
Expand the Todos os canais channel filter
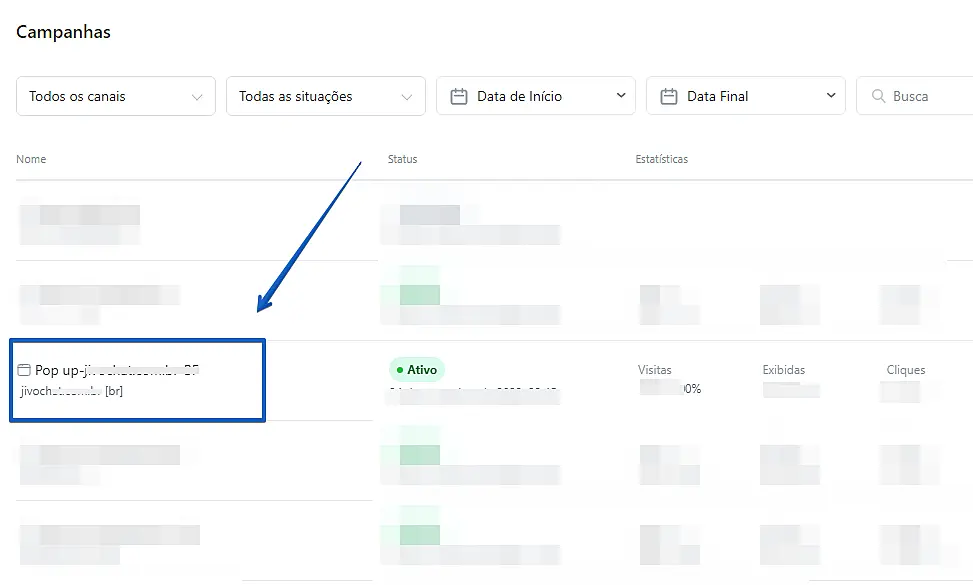point(115,97)
